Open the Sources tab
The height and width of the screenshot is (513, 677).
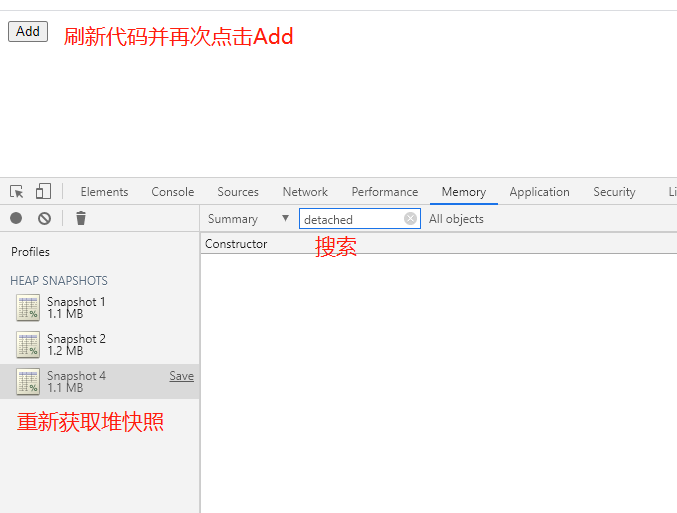(238, 192)
